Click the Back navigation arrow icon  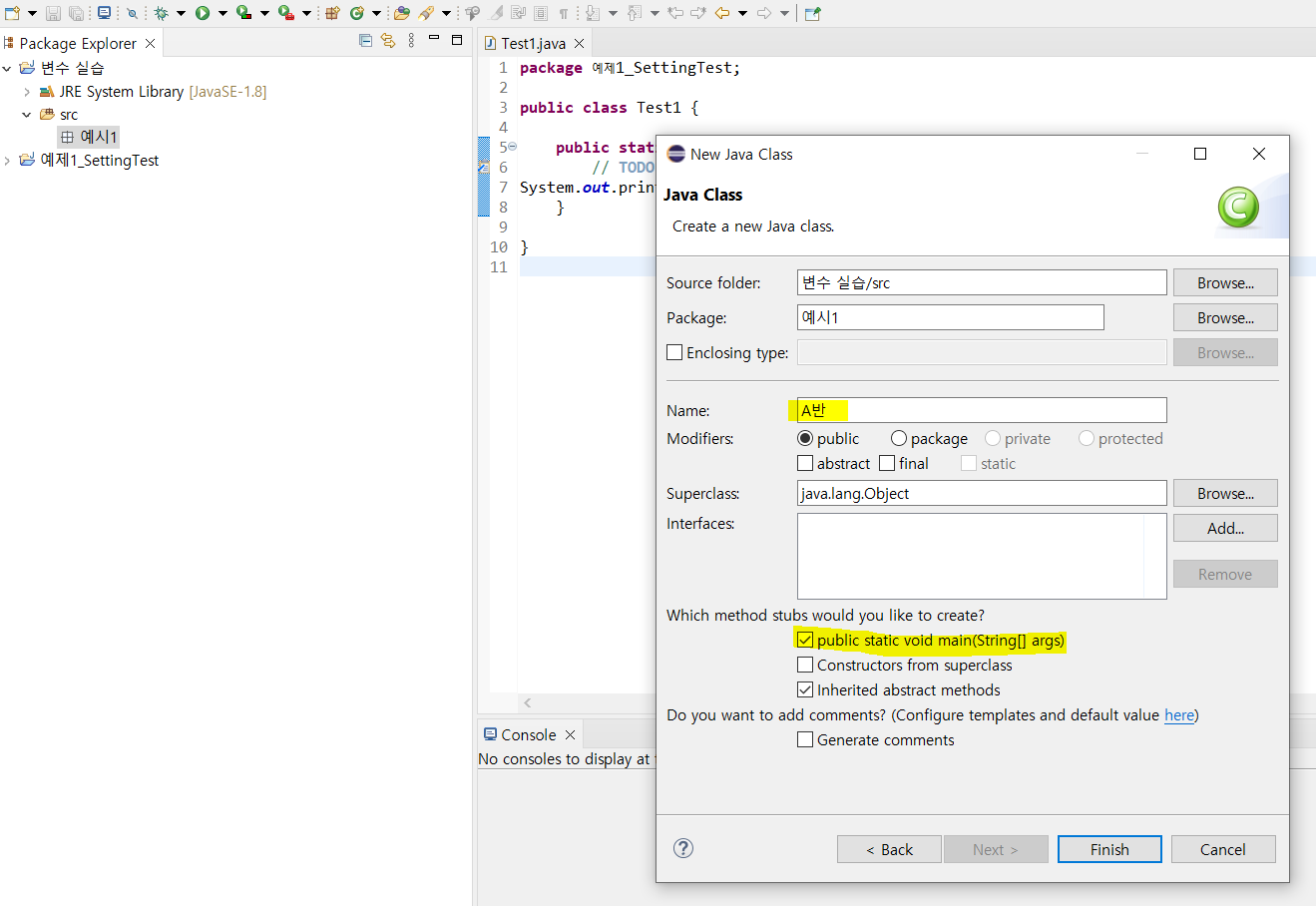(721, 13)
